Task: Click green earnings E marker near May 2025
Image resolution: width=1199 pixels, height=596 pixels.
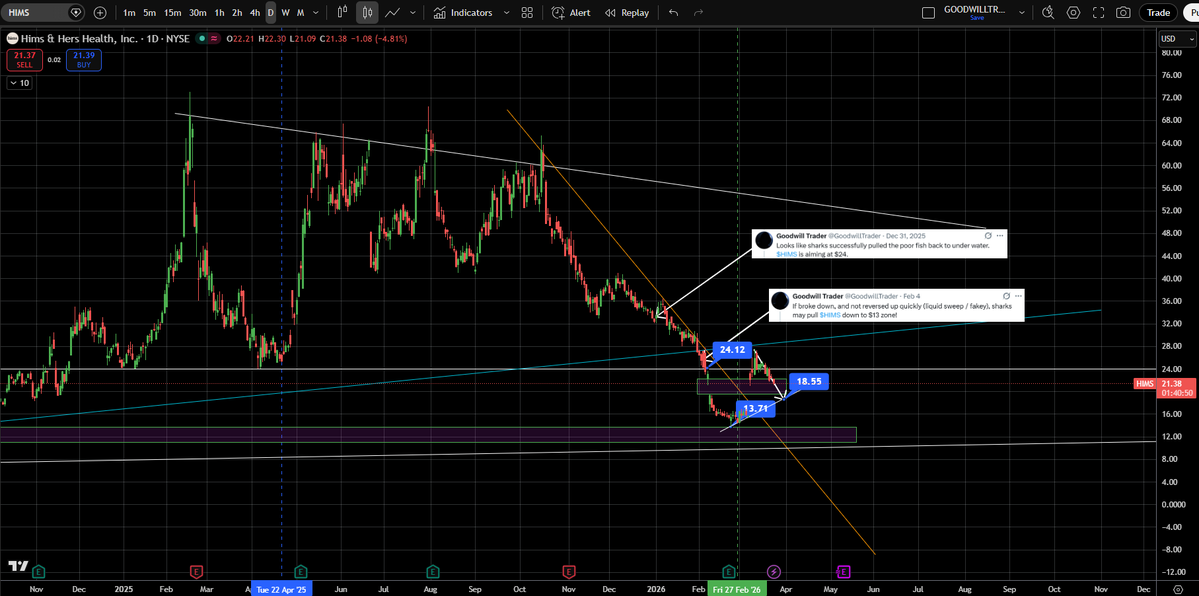Action: (301, 571)
